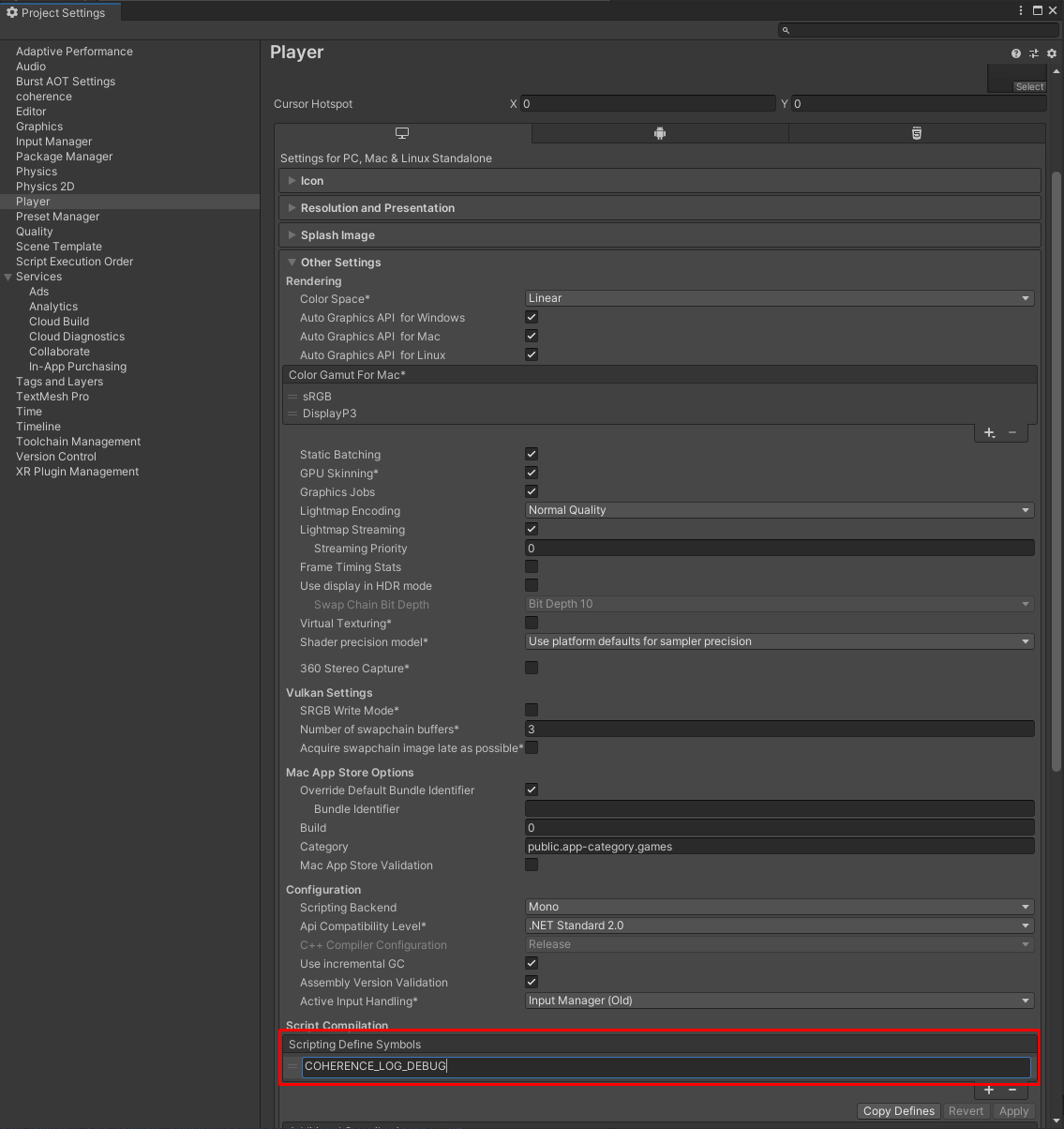Switch to the WebGL platform tab
The image size is (1064, 1129).
[x=916, y=133]
